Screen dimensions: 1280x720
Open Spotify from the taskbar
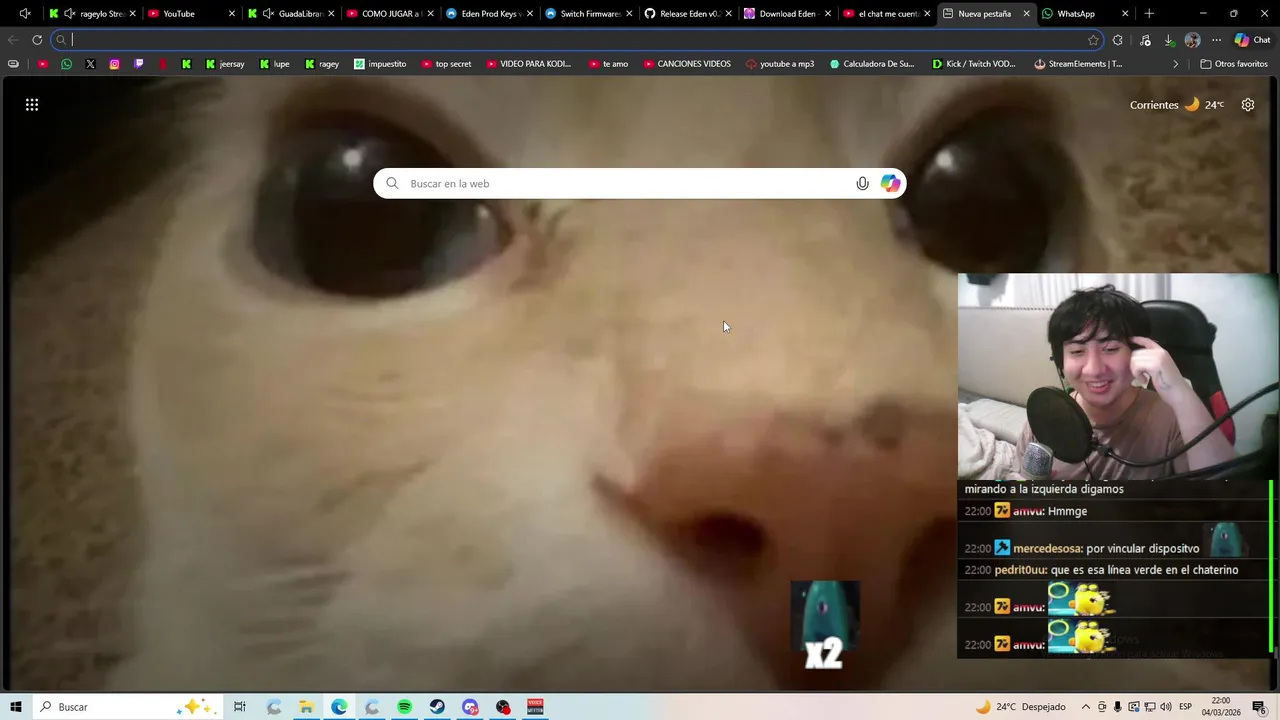point(404,707)
